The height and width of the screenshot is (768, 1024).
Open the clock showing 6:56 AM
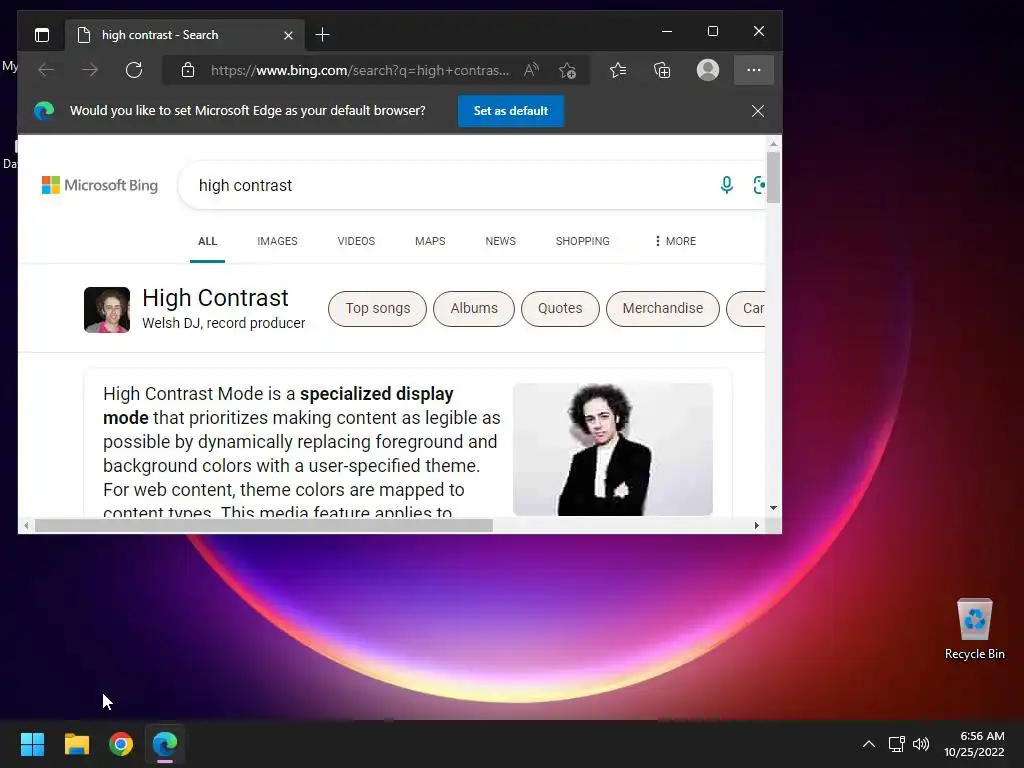[x=974, y=744]
